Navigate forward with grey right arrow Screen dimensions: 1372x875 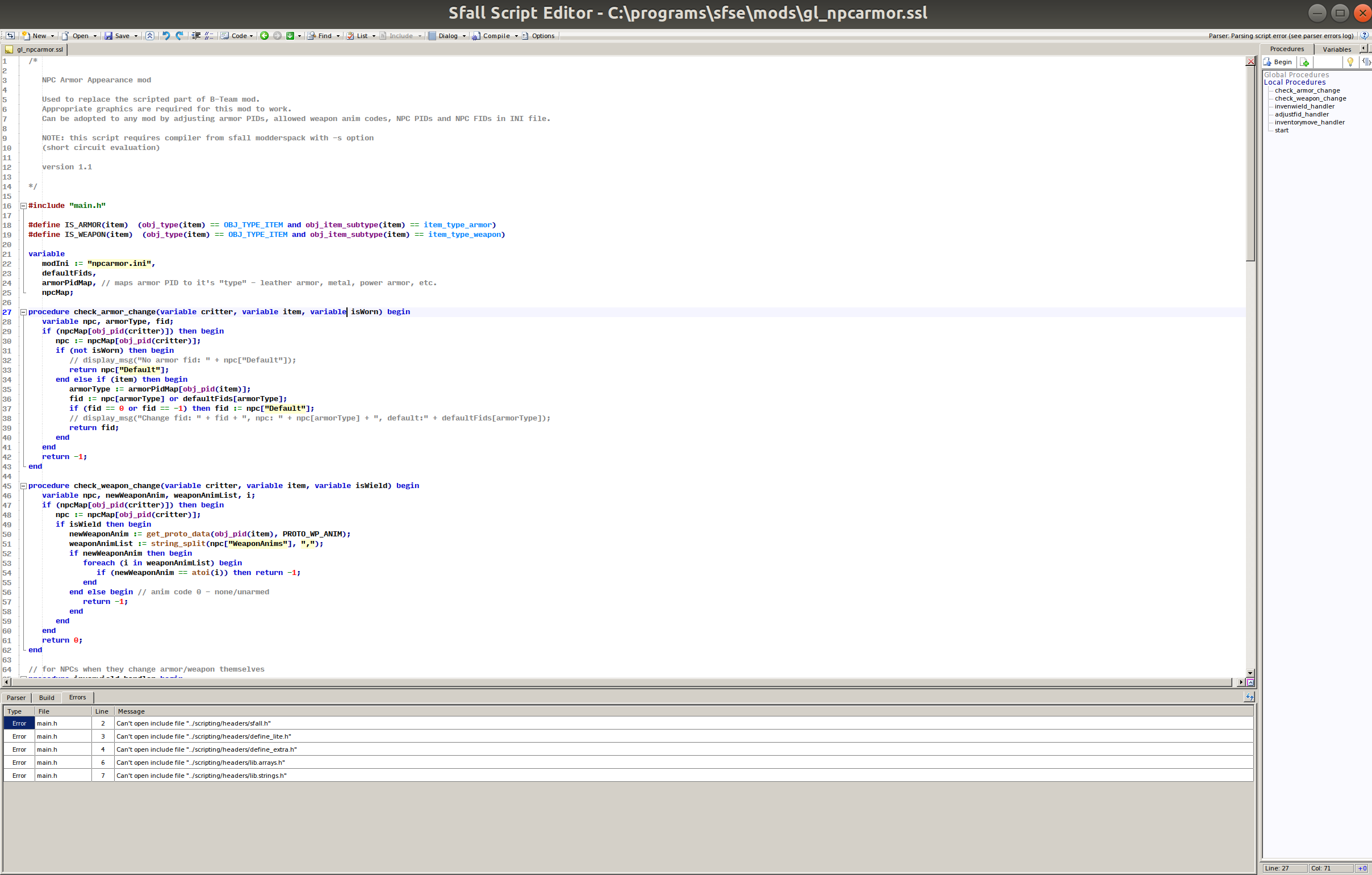pos(278,36)
